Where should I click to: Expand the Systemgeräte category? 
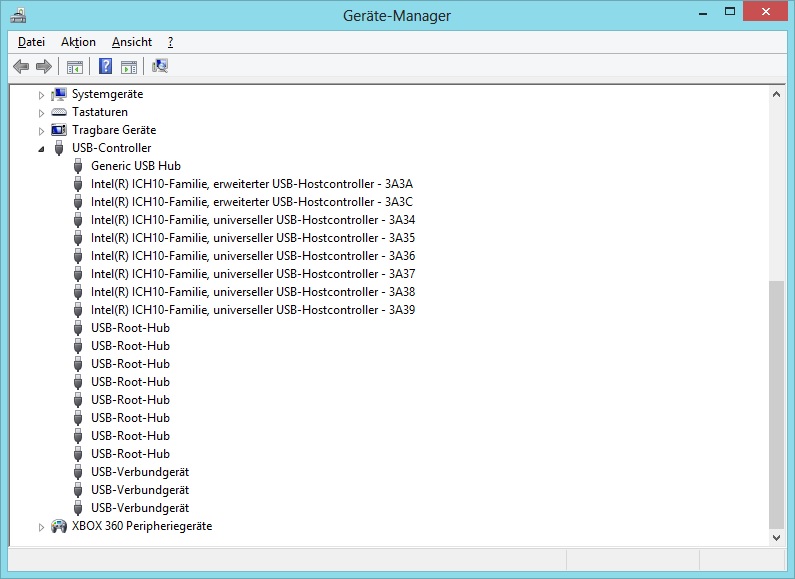coord(42,95)
